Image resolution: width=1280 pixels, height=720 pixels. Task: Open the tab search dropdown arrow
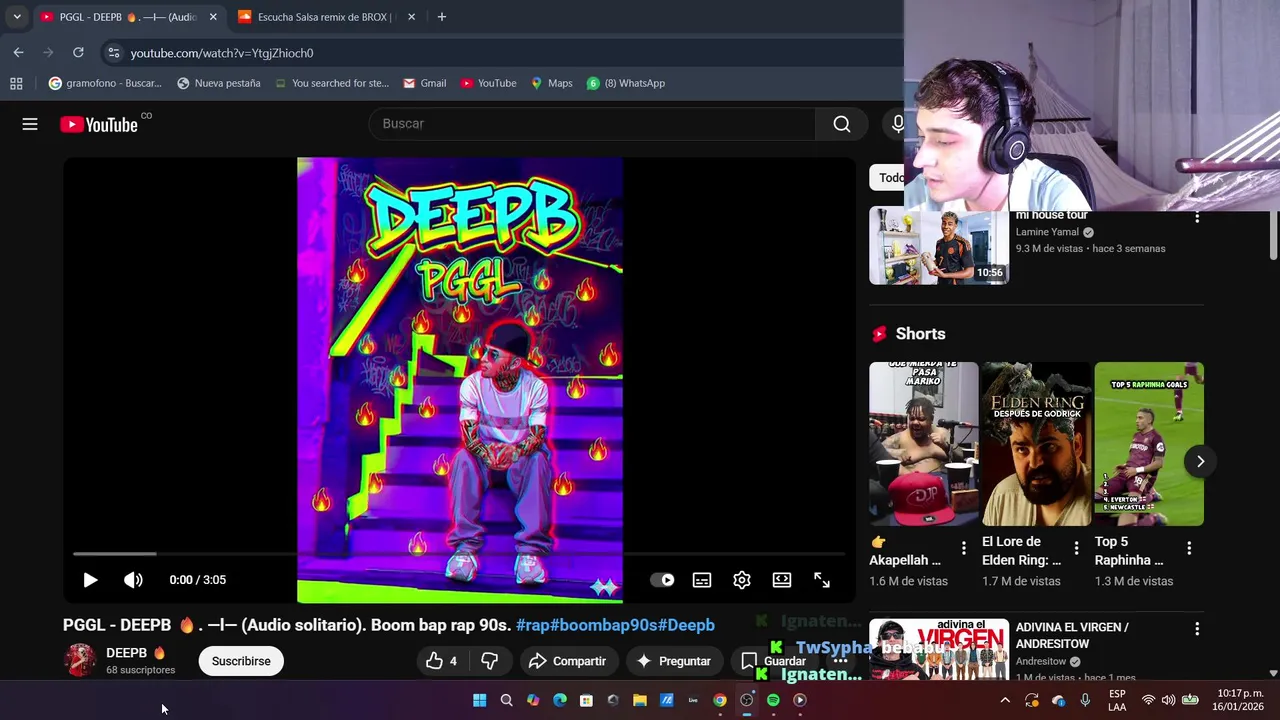pos(17,17)
